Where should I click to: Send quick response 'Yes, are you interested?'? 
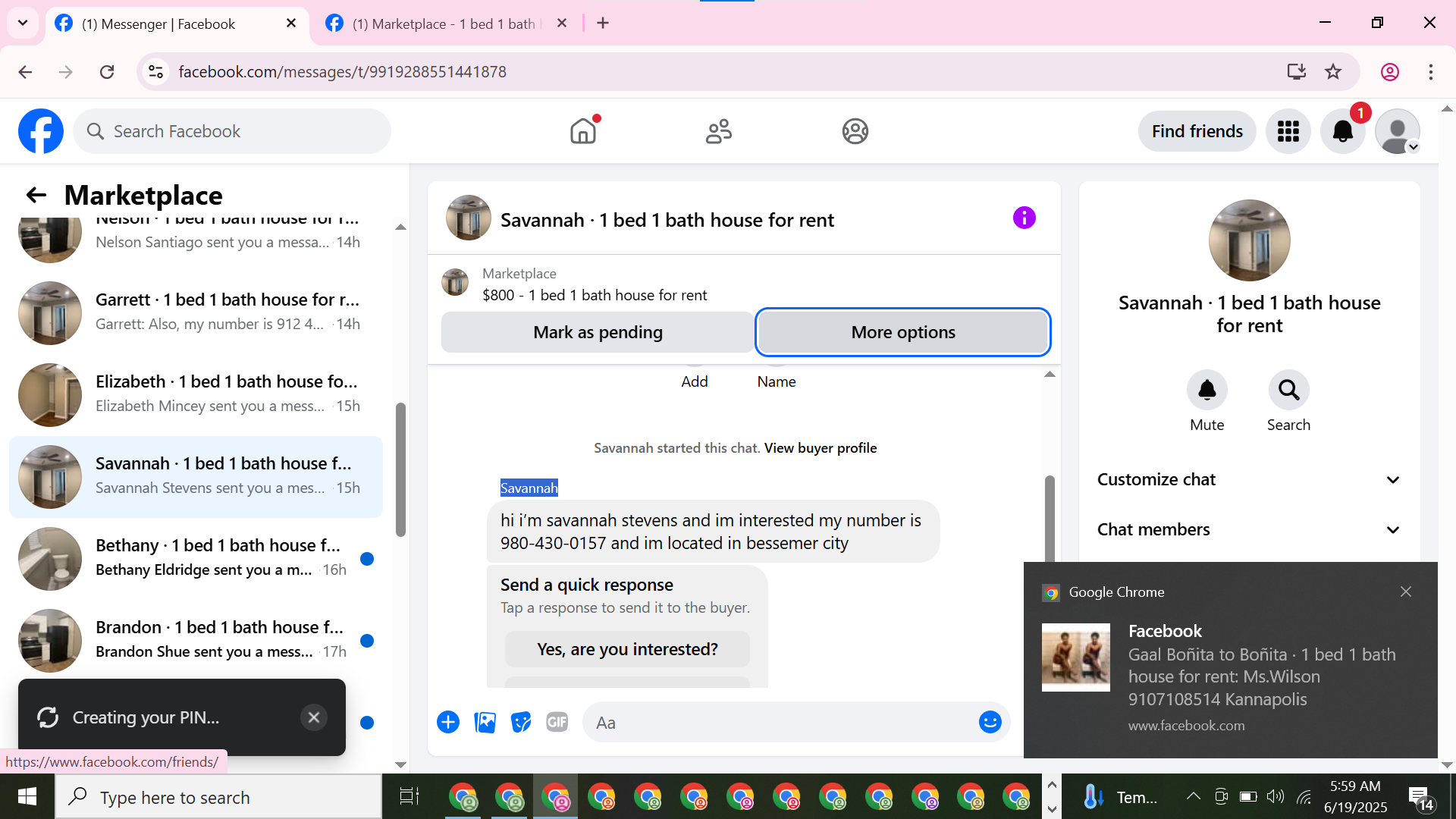pyautogui.click(x=627, y=649)
